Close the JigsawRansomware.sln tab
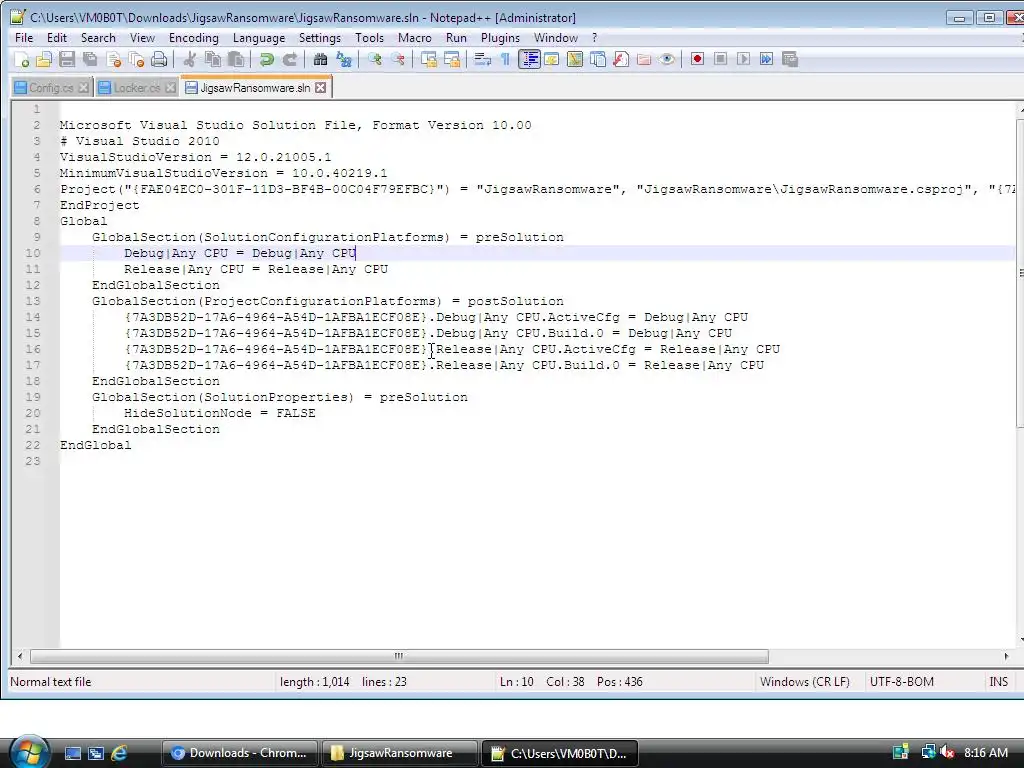The height and width of the screenshot is (768, 1024). 321,88
